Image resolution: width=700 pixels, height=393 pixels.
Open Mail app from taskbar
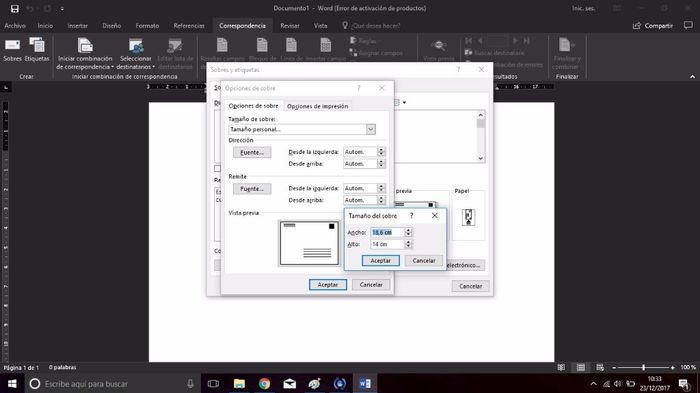click(289, 384)
